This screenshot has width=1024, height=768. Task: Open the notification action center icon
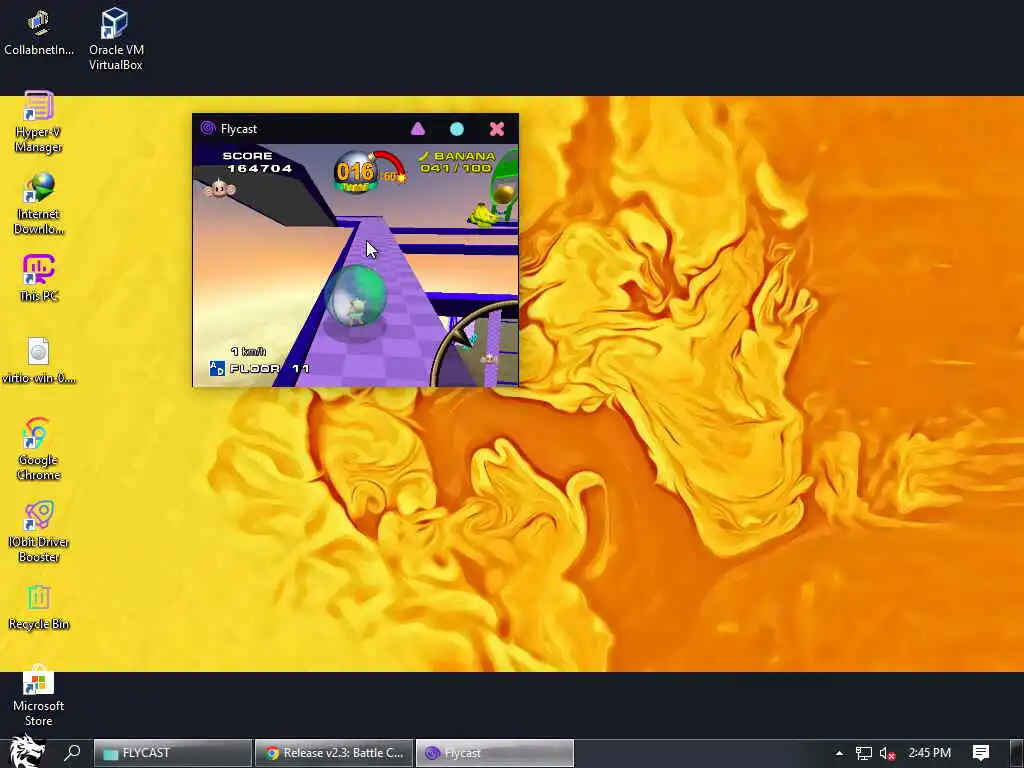(x=981, y=753)
